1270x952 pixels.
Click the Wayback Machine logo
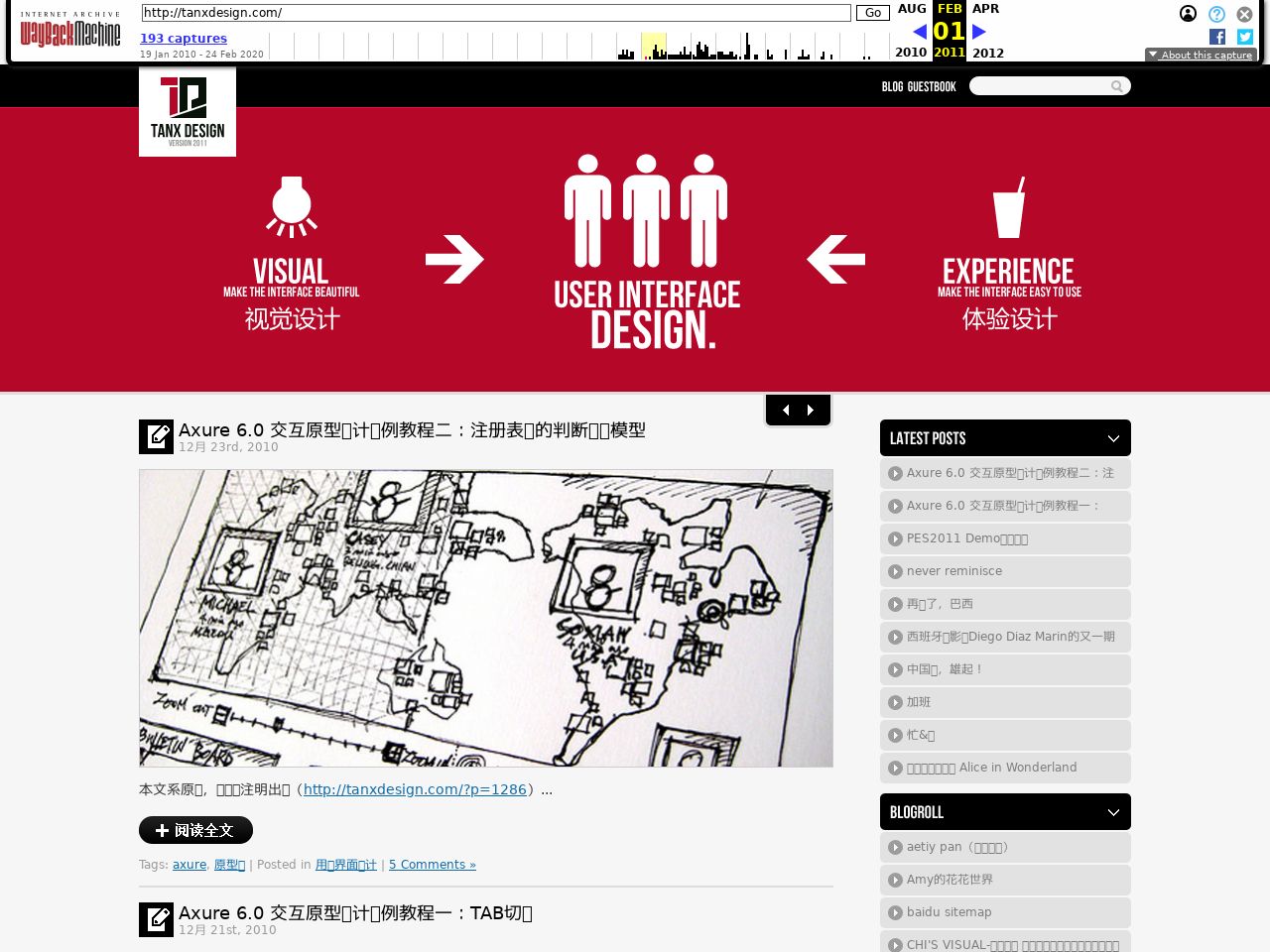click(x=70, y=31)
